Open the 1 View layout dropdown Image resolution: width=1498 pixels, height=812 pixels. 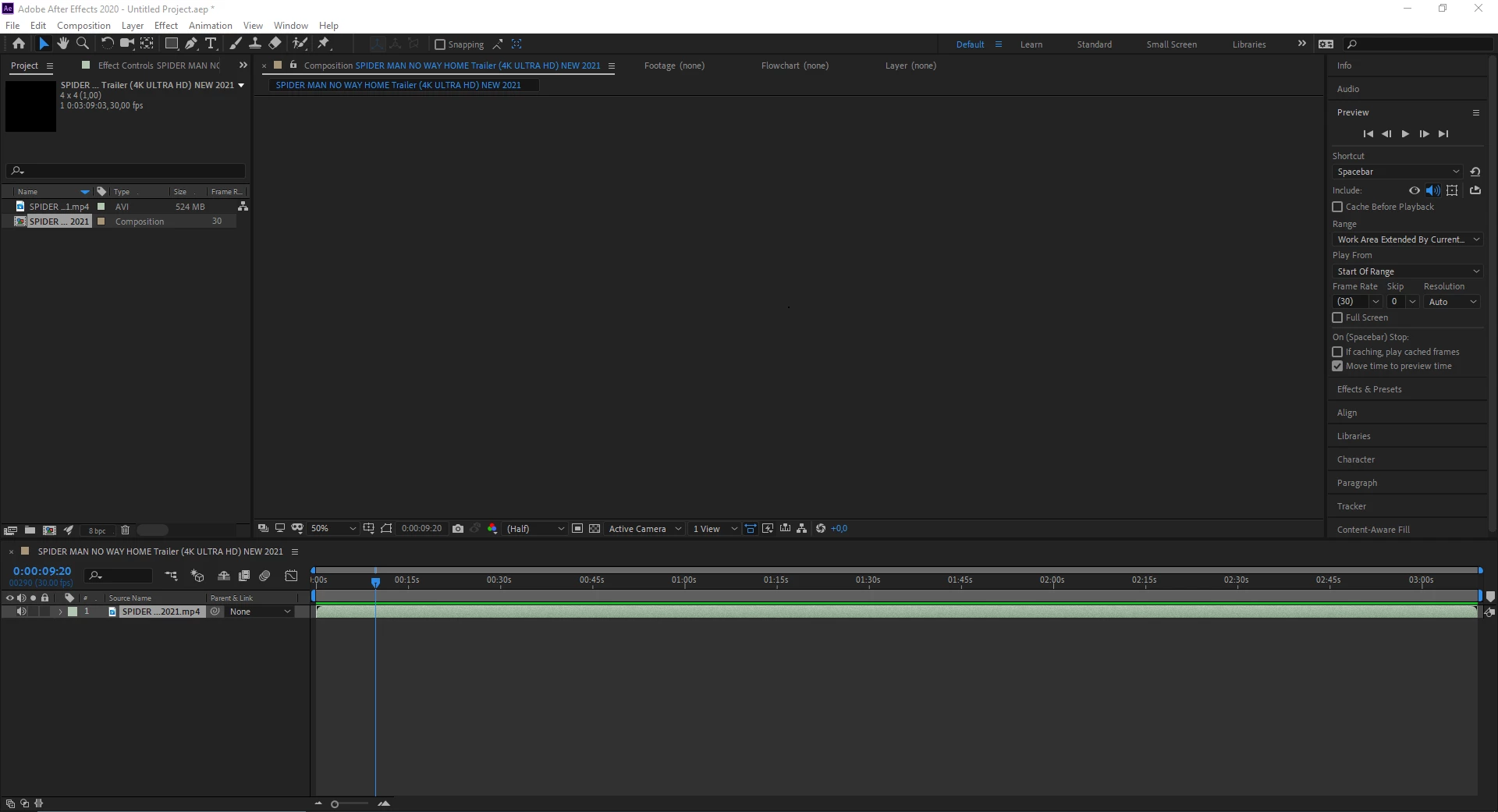(x=715, y=528)
